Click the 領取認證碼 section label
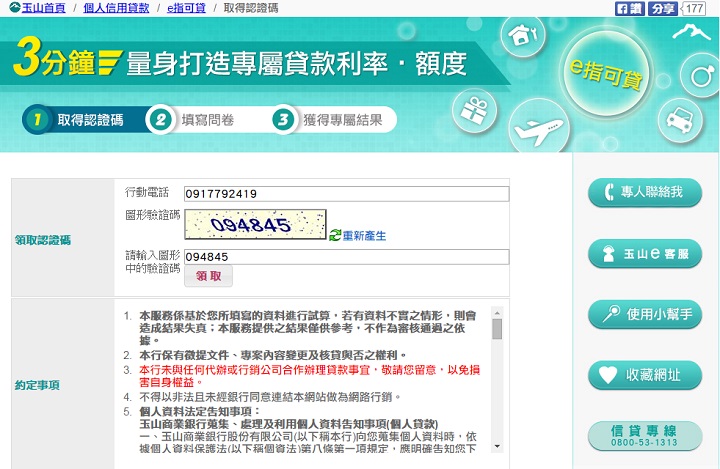The height and width of the screenshot is (469, 720). click(x=43, y=240)
